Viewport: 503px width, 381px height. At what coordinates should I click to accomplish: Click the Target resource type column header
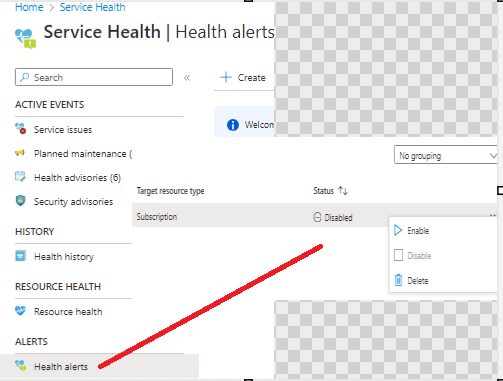[170, 191]
